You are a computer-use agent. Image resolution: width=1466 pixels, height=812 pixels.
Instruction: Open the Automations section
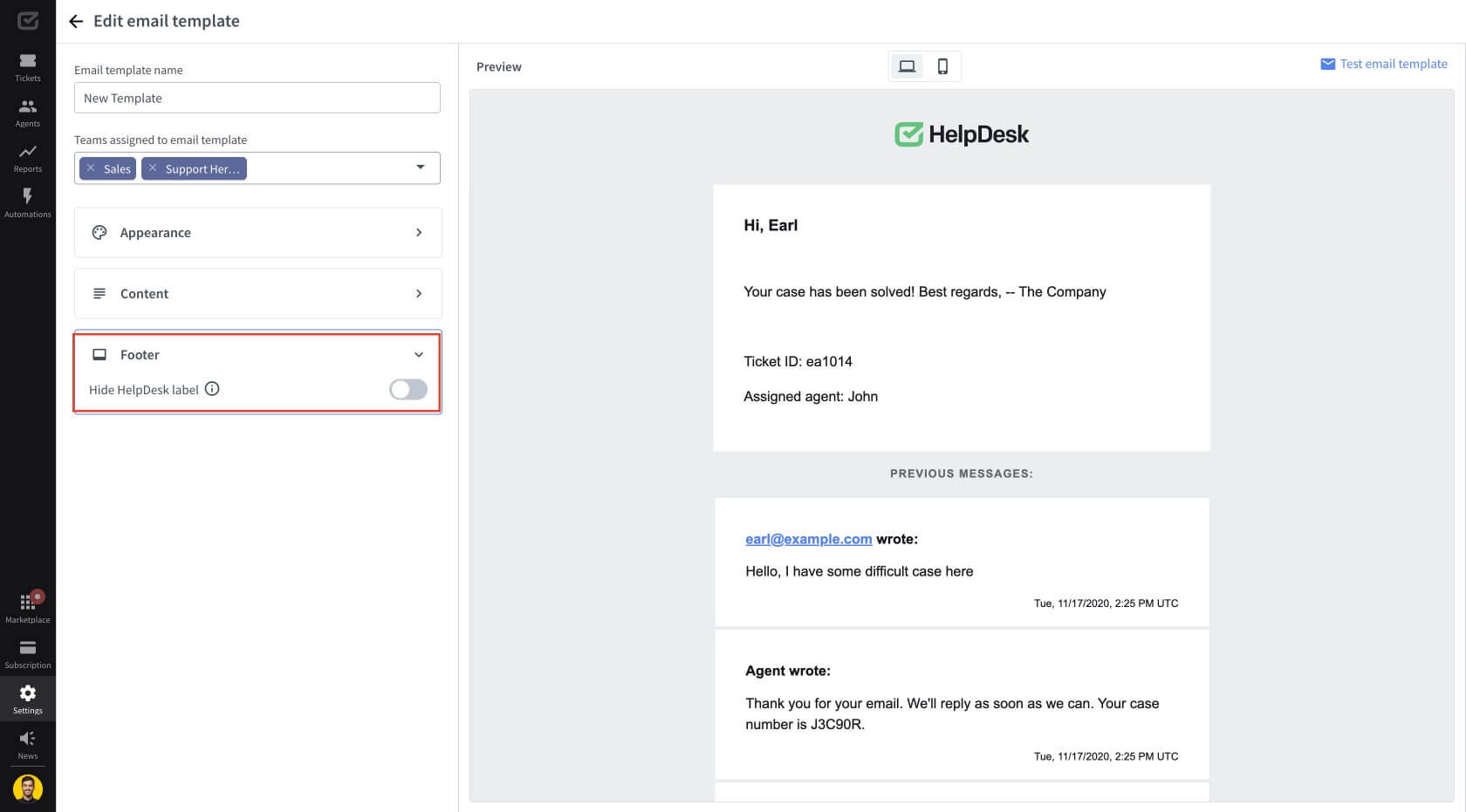(28, 203)
